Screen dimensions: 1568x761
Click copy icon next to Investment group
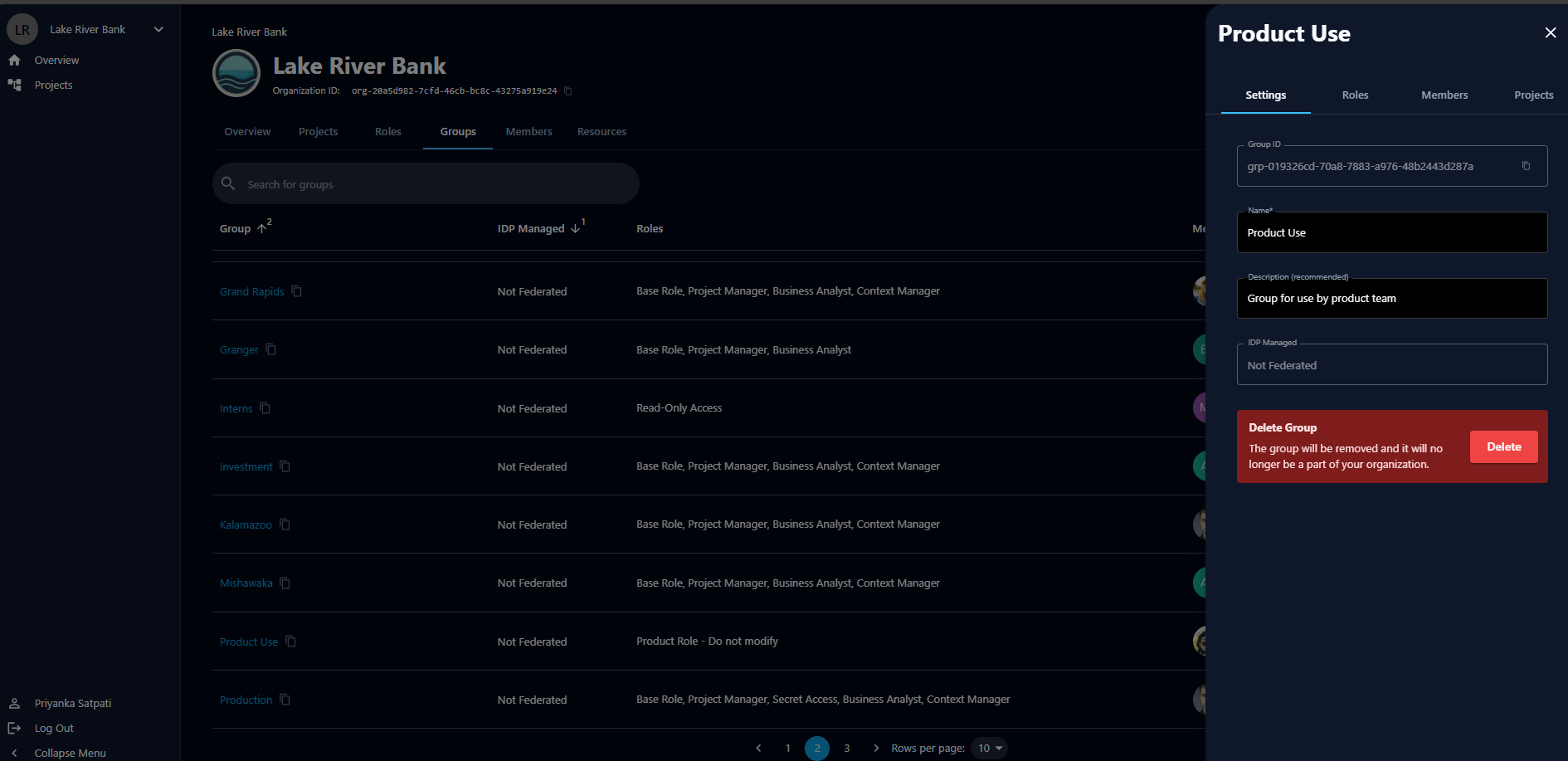(285, 466)
